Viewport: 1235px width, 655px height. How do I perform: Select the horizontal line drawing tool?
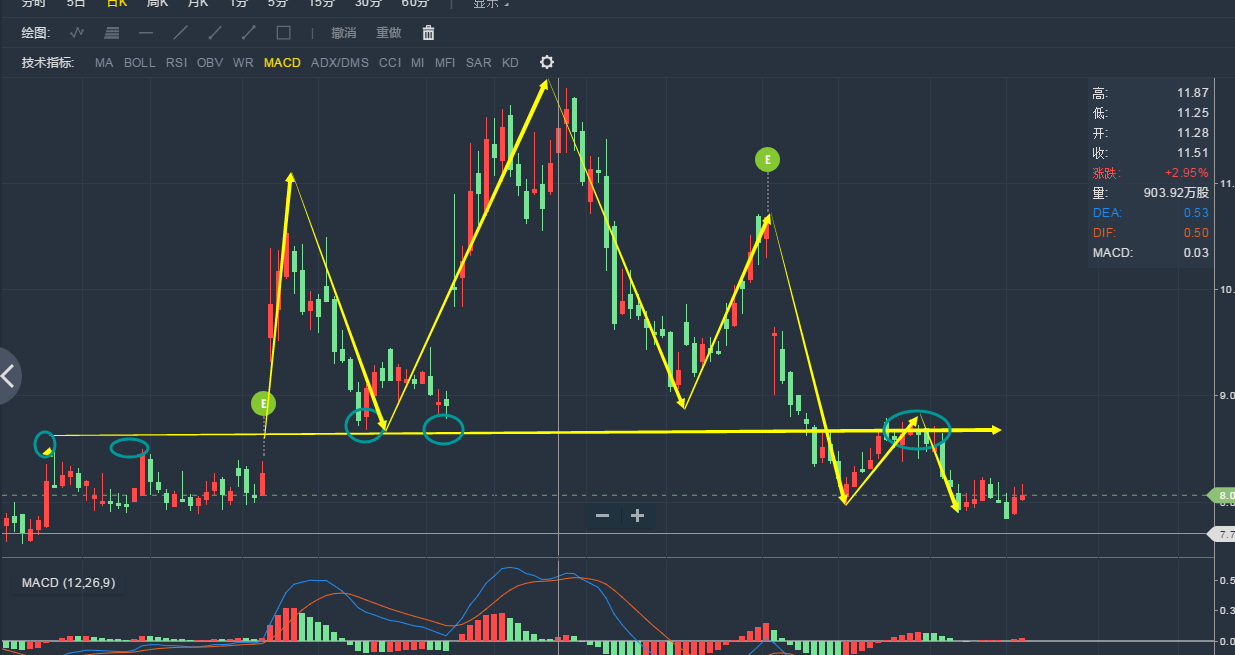[146, 33]
